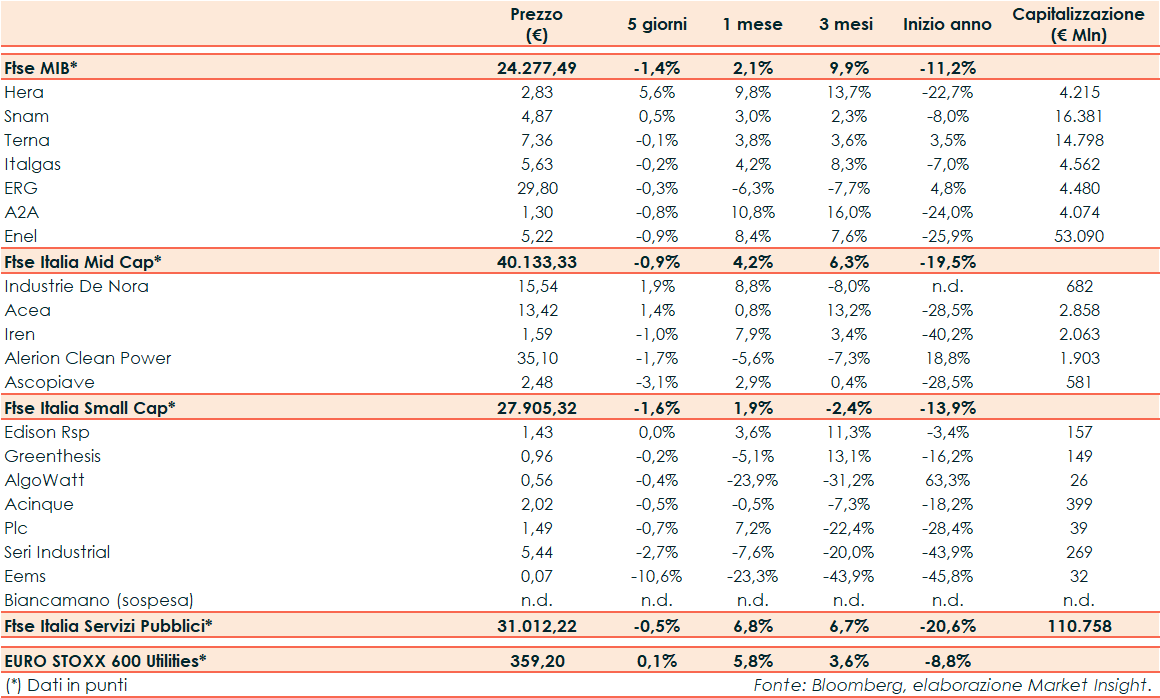Click the Prezzo (€) column header
Viewport: 1160px width, 698px height.
click(x=537, y=25)
